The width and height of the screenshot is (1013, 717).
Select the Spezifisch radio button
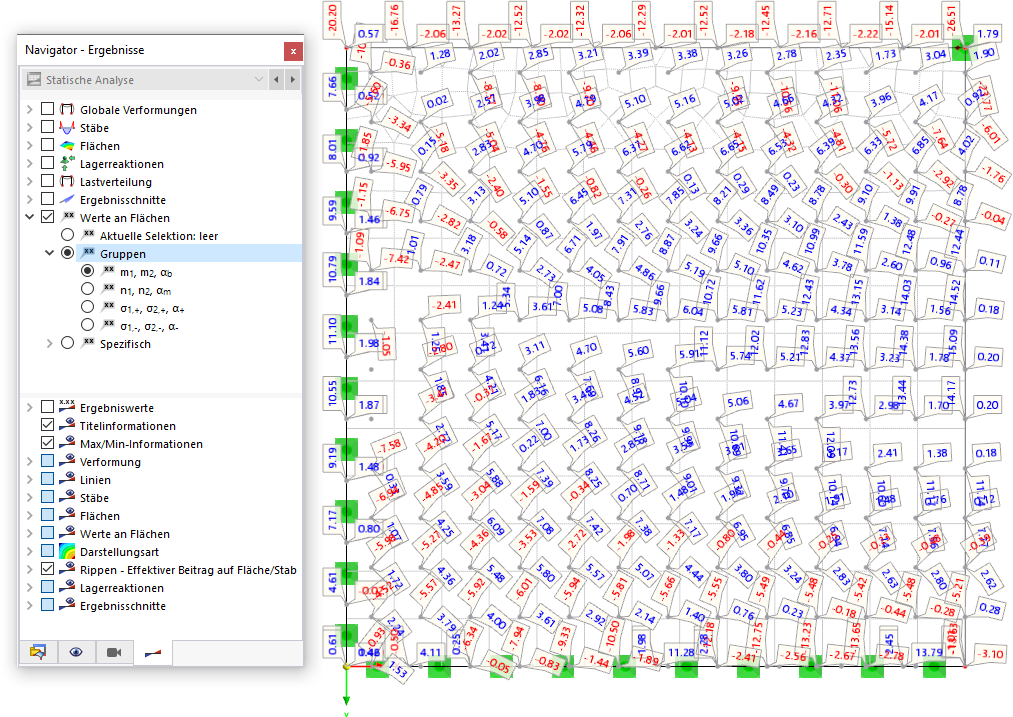(67, 343)
